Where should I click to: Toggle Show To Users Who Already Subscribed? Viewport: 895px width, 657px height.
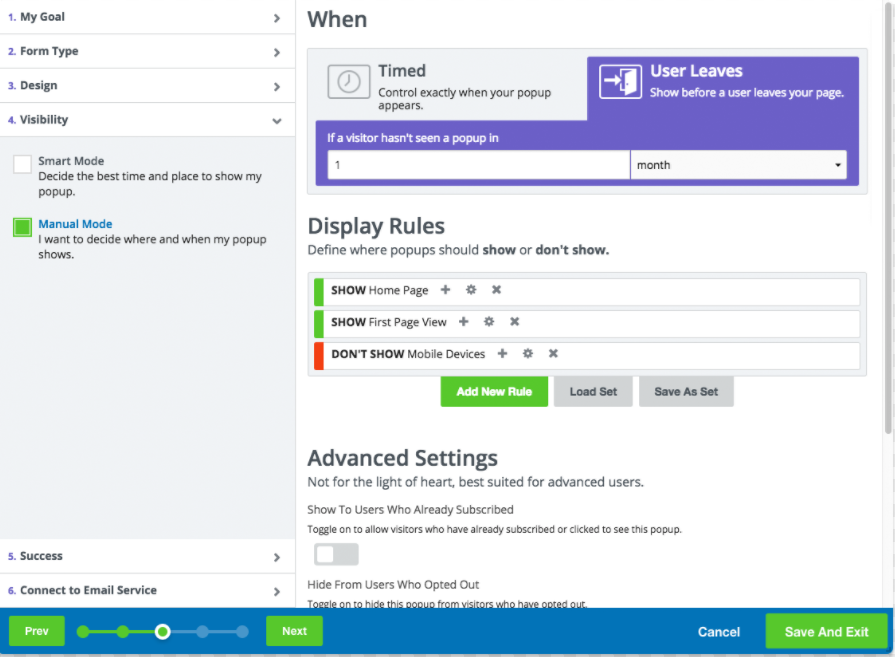click(336, 554)
